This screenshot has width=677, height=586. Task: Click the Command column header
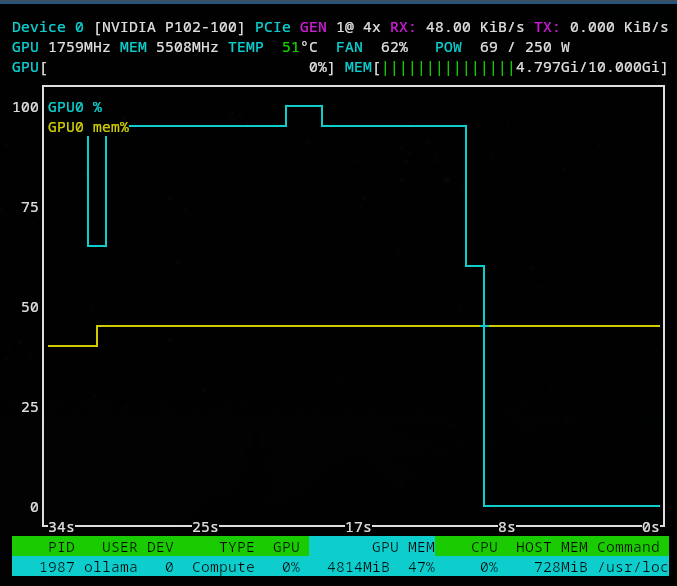point(628,547)
